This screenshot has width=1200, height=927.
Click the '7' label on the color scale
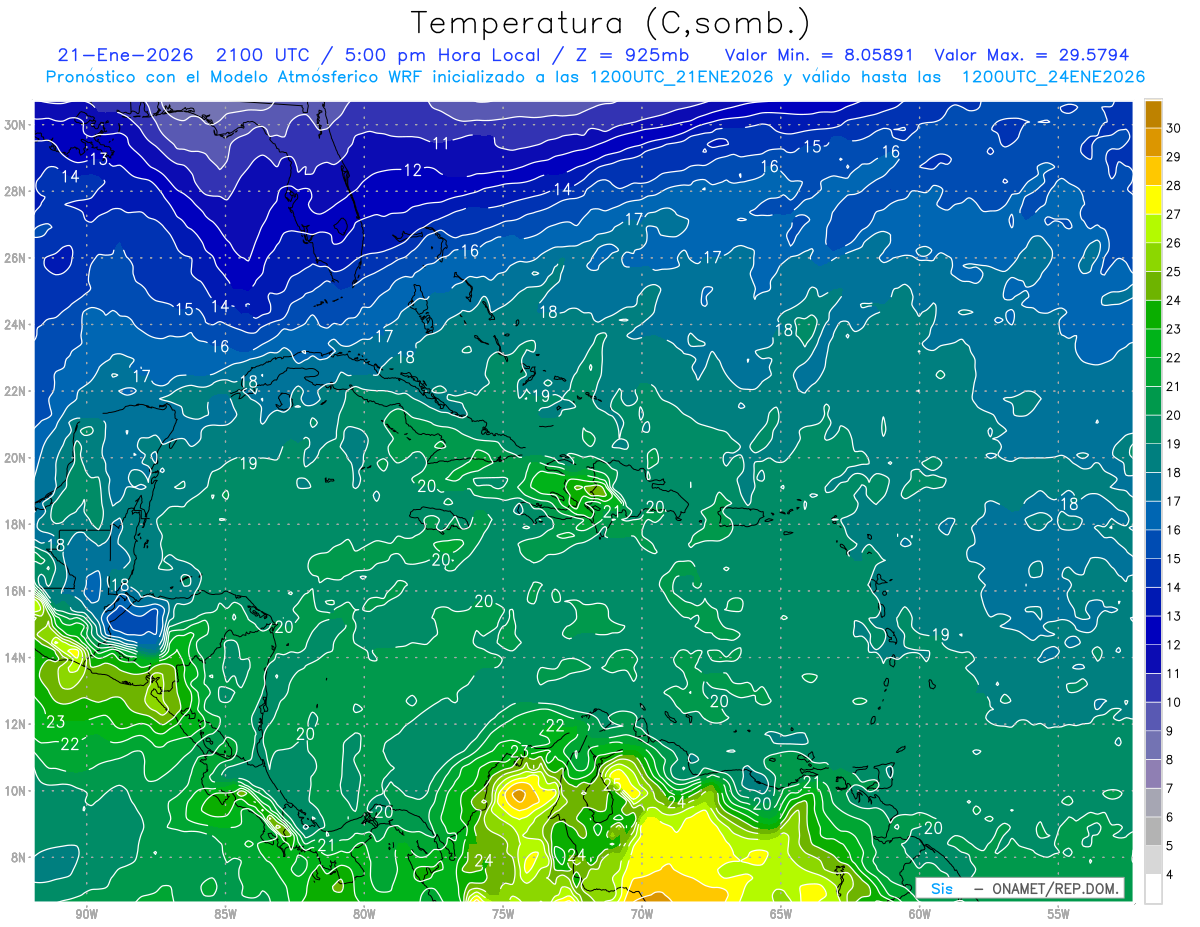(1170, 789)
